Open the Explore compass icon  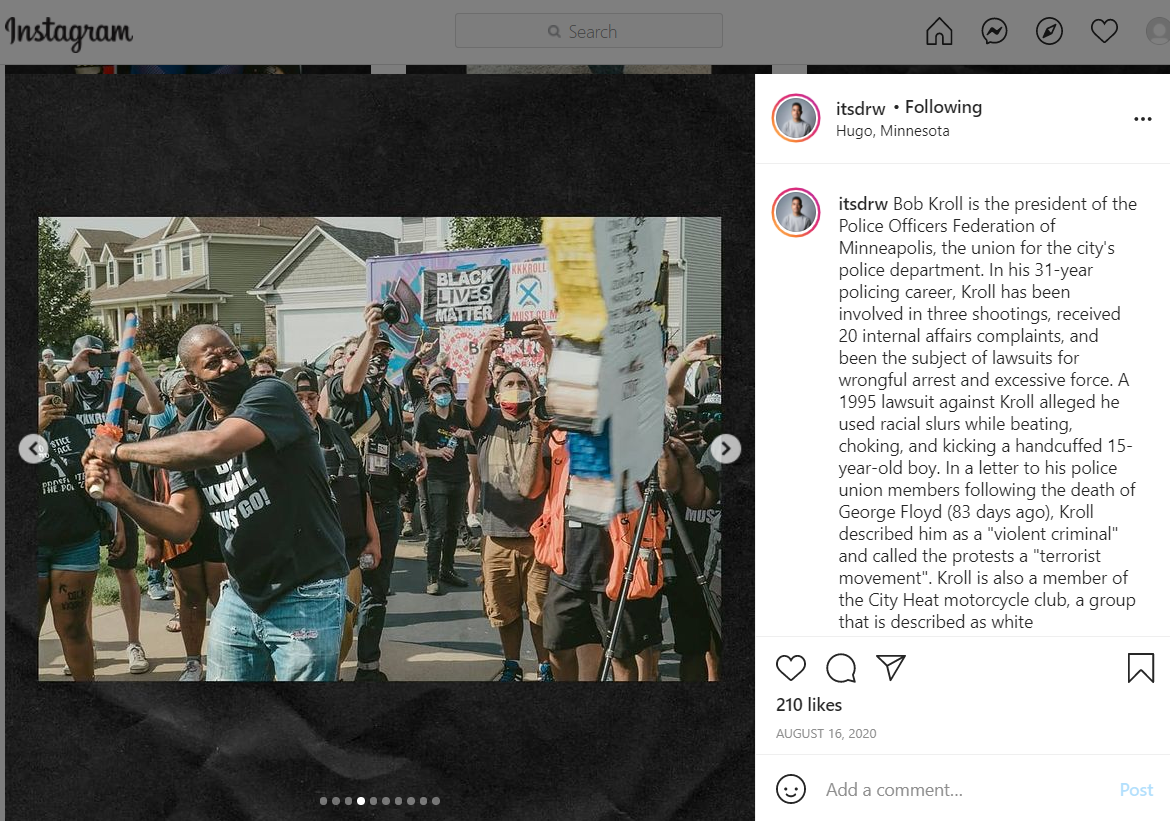(x=1049, y=31)
